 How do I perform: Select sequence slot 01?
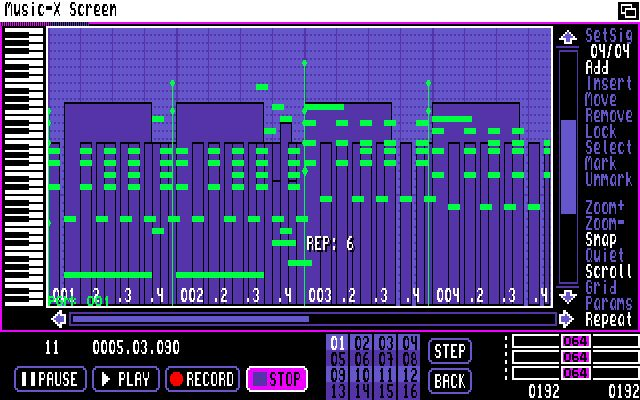pos(338,343)
